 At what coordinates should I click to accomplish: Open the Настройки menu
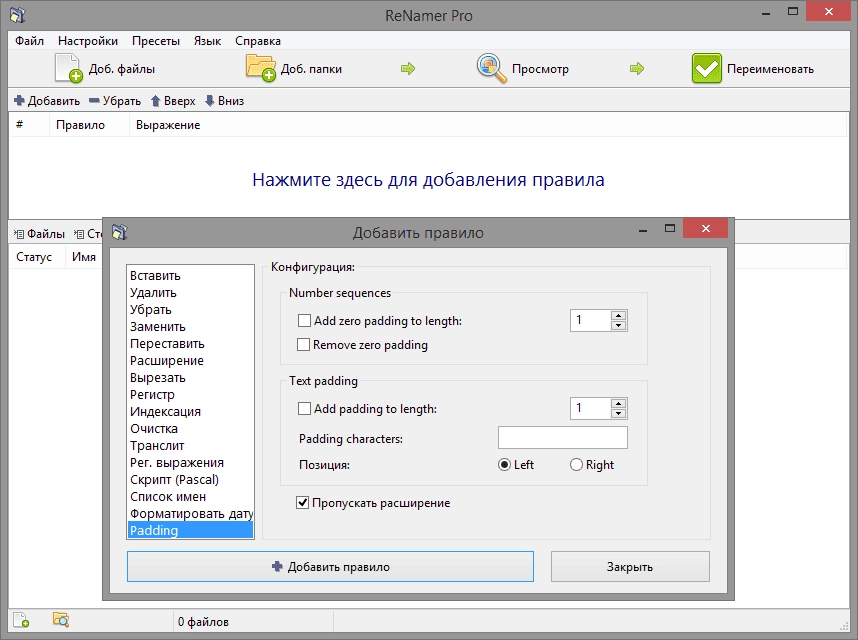coord(88,41)
